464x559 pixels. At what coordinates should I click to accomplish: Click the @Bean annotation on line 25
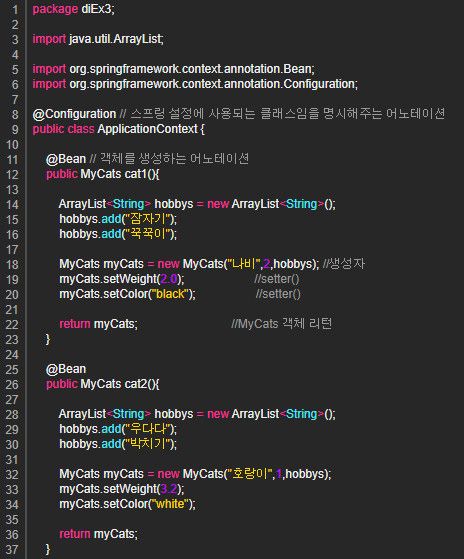[66, 369]
